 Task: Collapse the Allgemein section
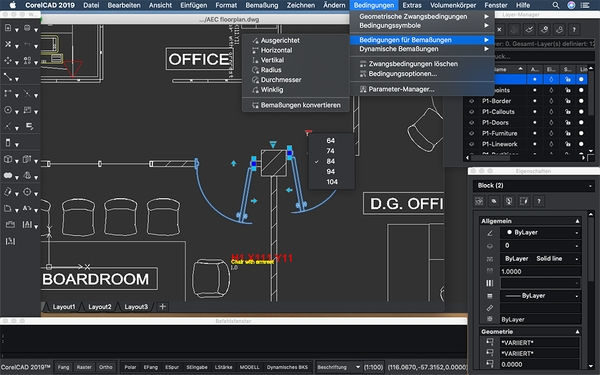(x=577, y=221)
